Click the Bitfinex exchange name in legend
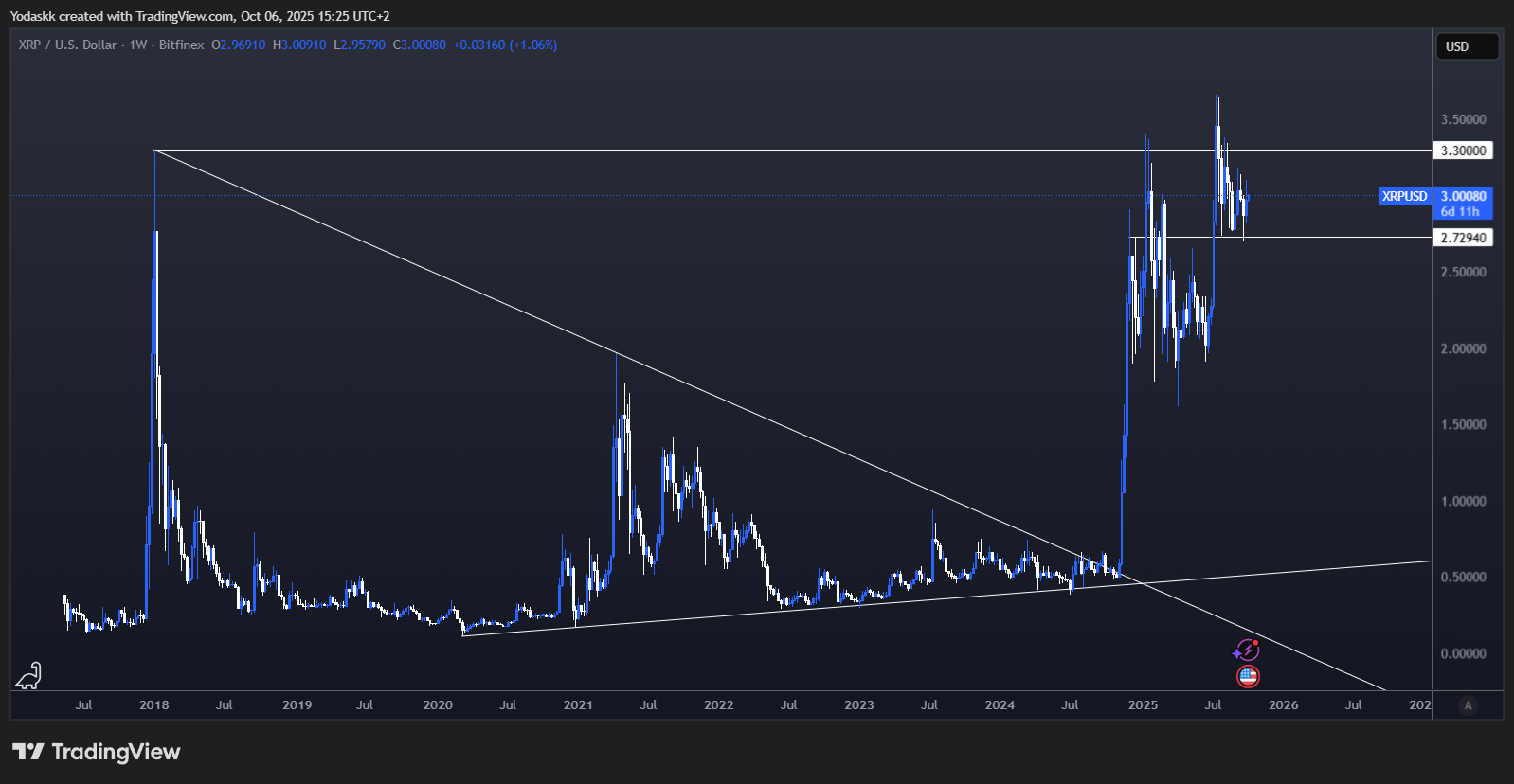This screenshot has width=1514, height=784. tap(181, 45)
